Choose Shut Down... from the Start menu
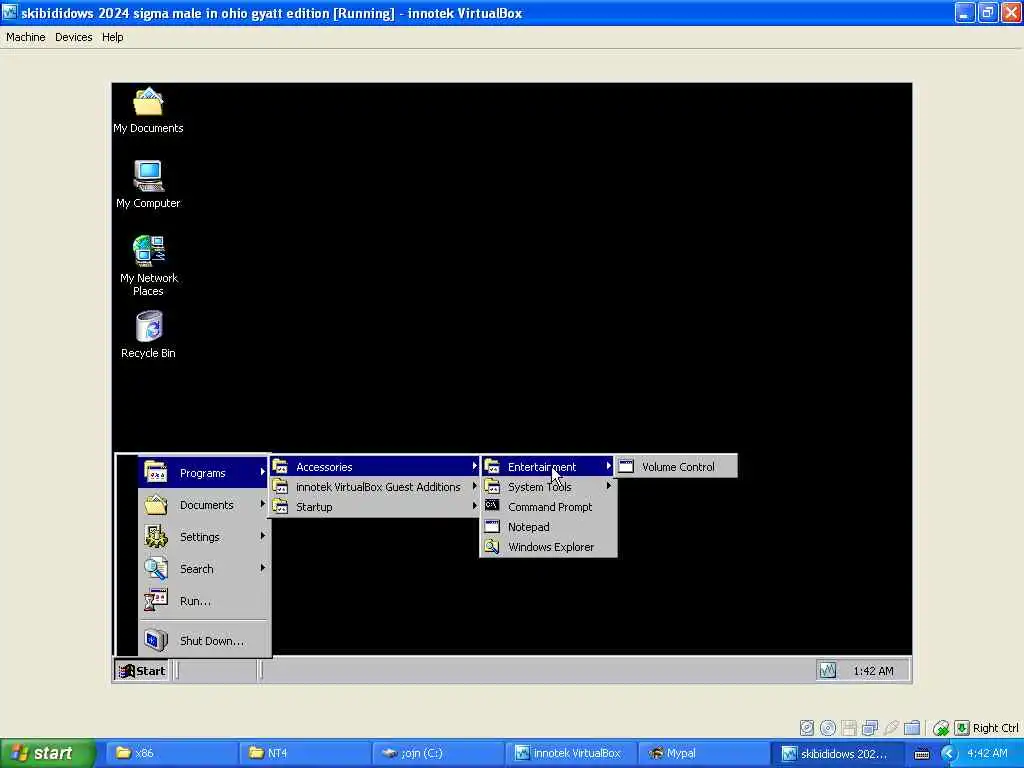The height and width of the screenshot is (768, 1024). click(x=204, y=641)
